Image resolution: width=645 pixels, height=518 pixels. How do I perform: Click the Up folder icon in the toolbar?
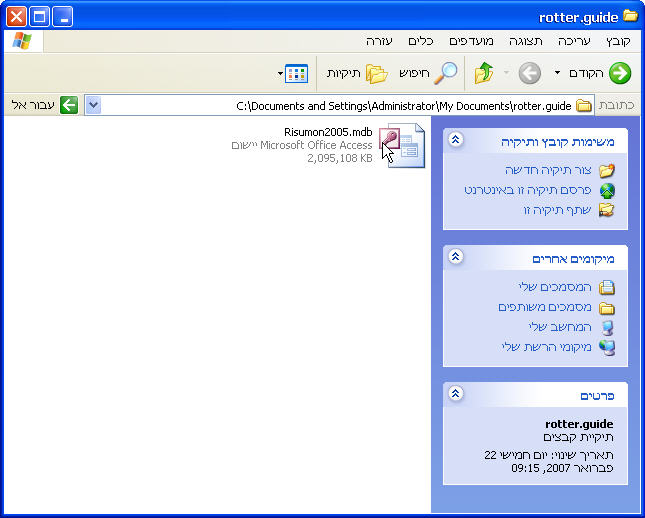[x=484, y=73]
